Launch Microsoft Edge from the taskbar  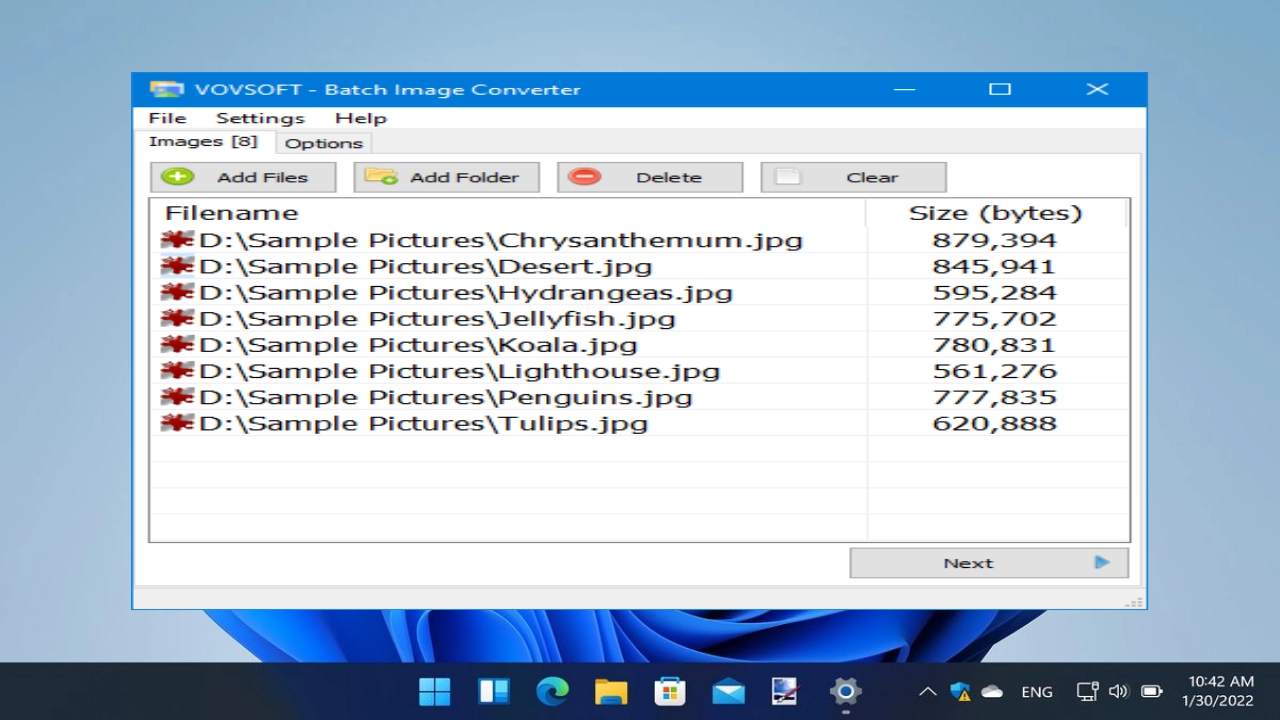click(x=552, y=691)
